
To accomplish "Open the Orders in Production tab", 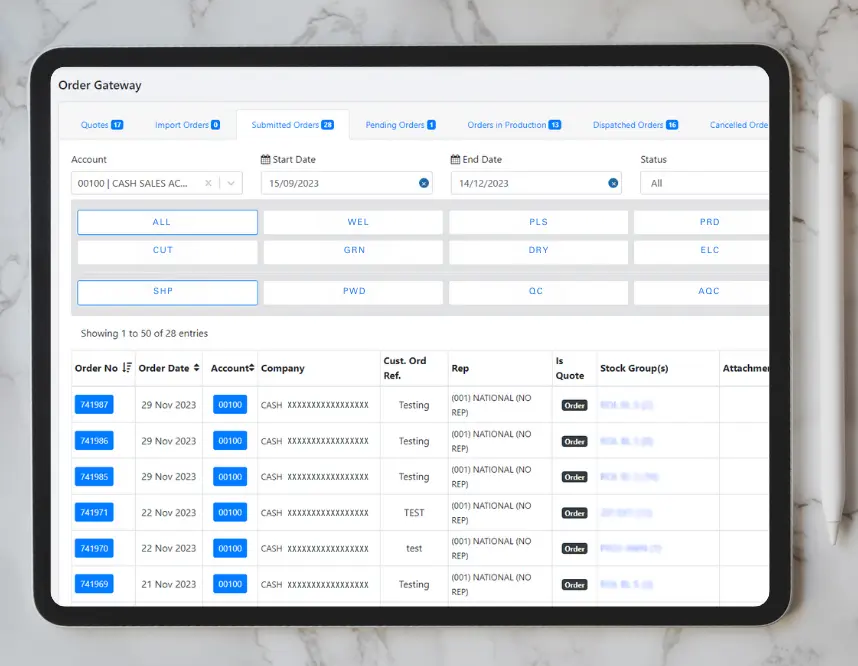I will click(509, 124).
